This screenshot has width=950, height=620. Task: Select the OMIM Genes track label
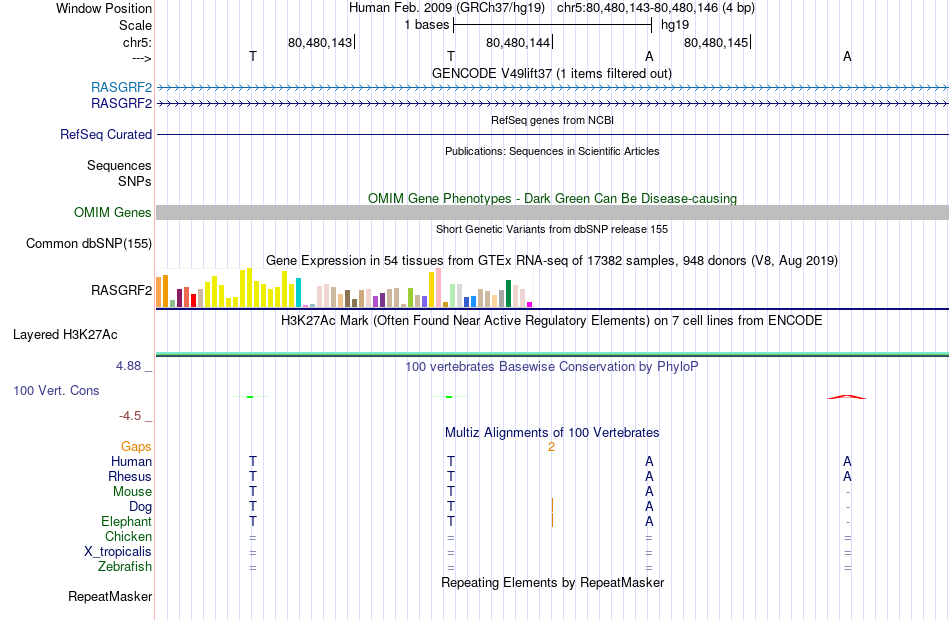click(113, 213)
